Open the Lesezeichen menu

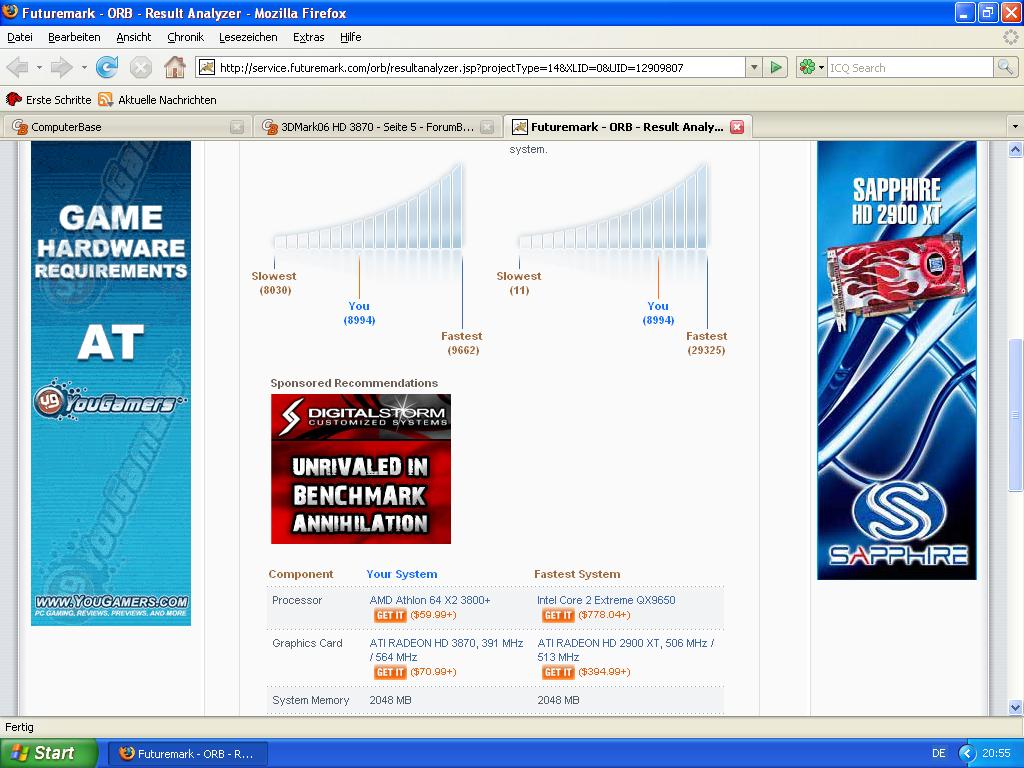click(x=248, y=37)
